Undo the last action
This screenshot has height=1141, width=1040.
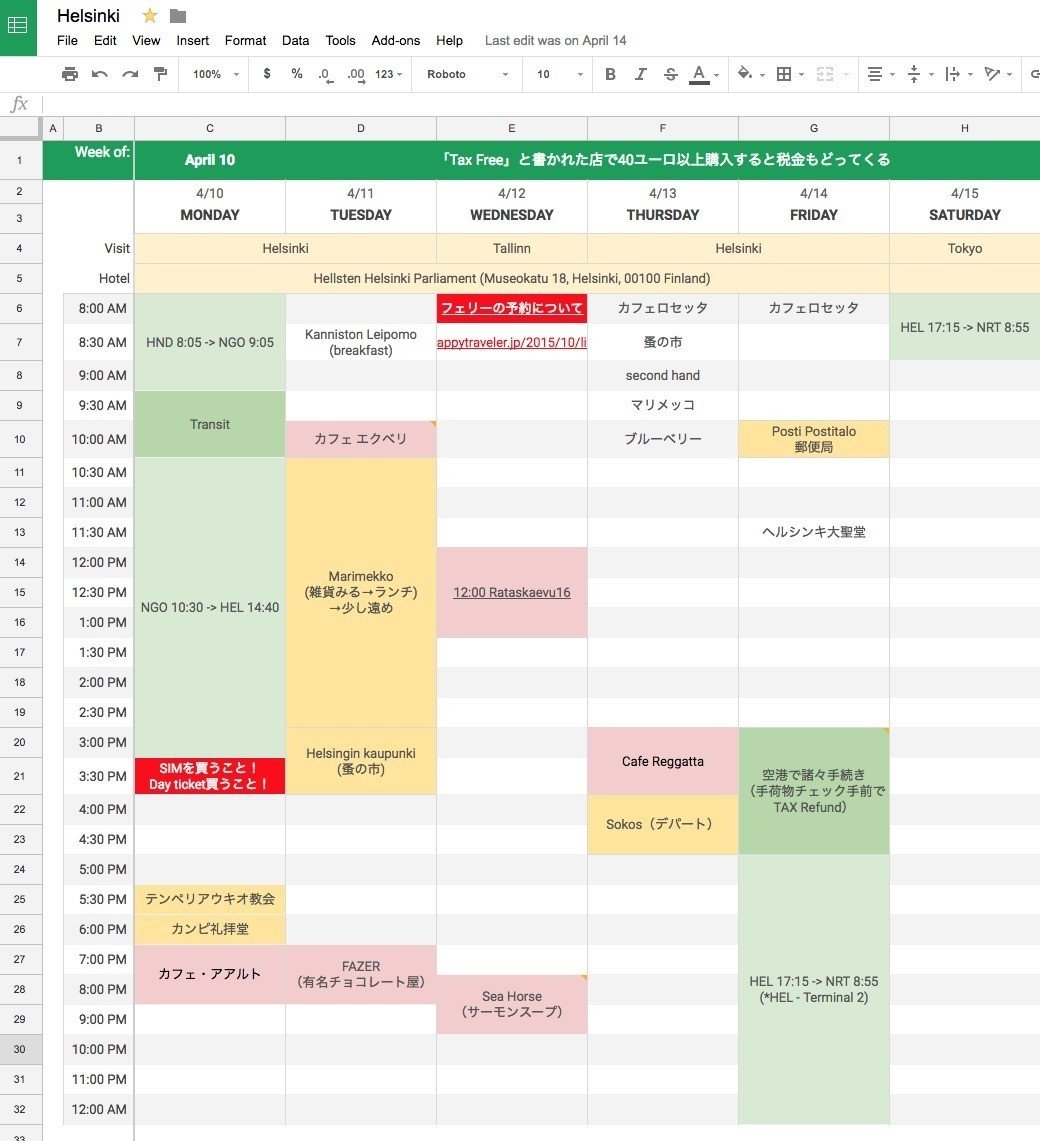tap(100, 74)
